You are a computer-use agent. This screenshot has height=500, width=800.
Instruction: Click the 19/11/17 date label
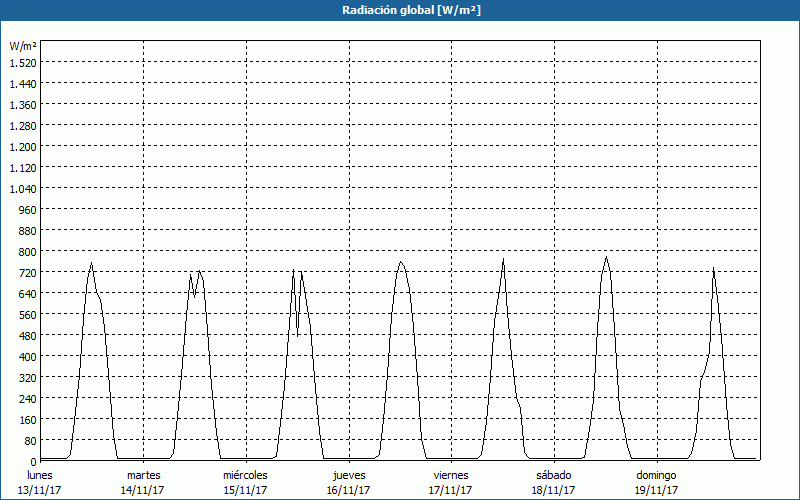point(656,490)
